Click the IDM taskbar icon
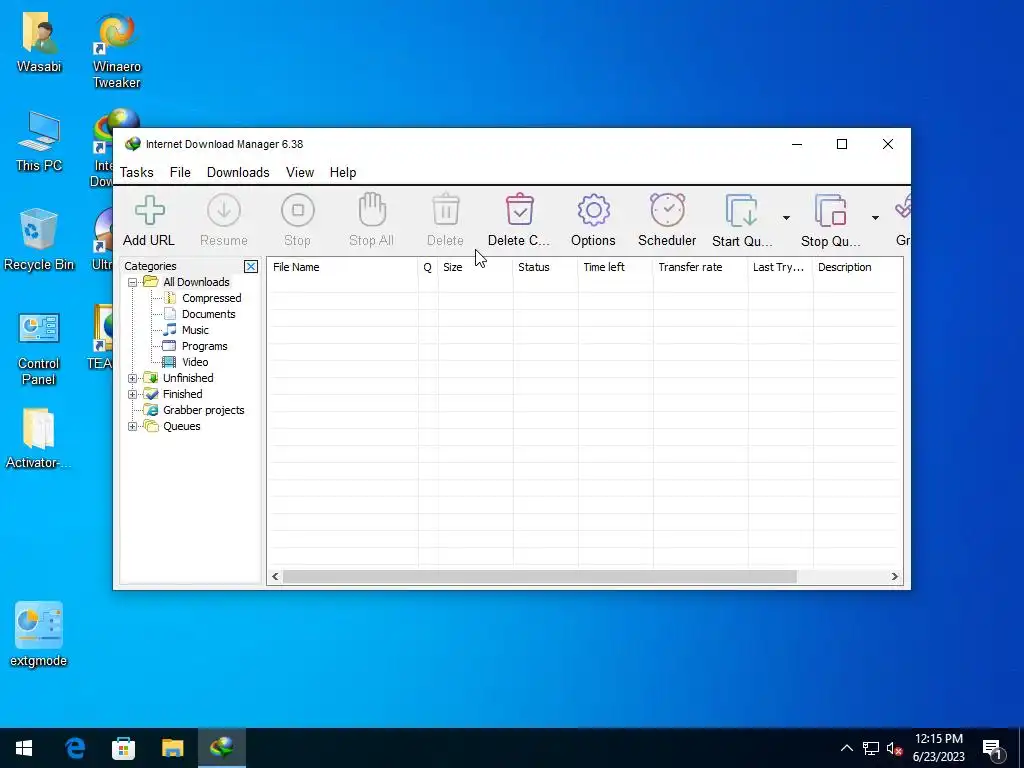 coord(221,748)
